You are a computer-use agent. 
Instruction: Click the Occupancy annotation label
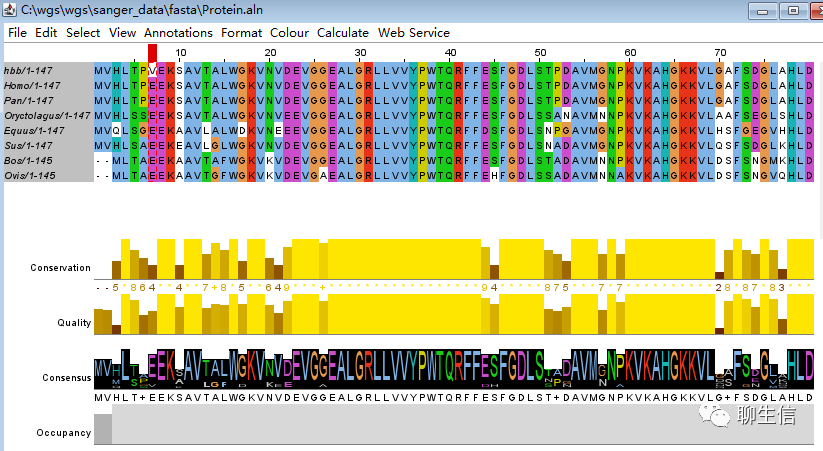click(64, 433)
